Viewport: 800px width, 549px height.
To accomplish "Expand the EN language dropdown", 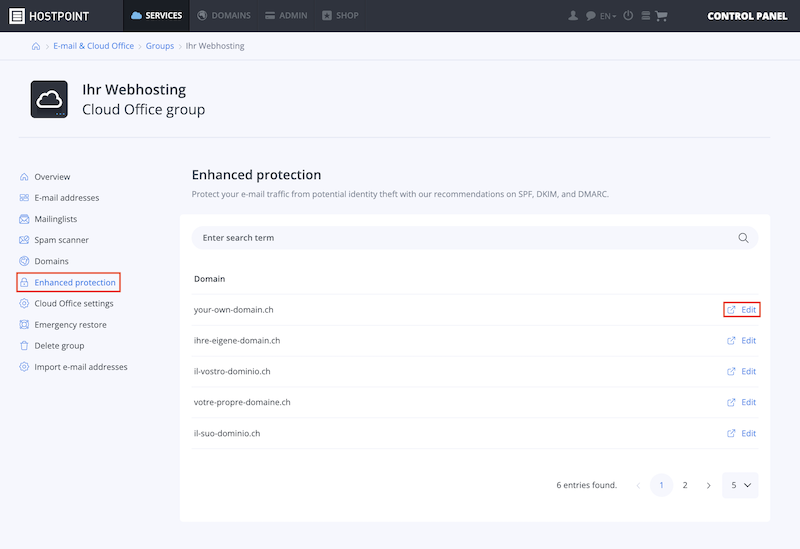I will pos(608,16).
